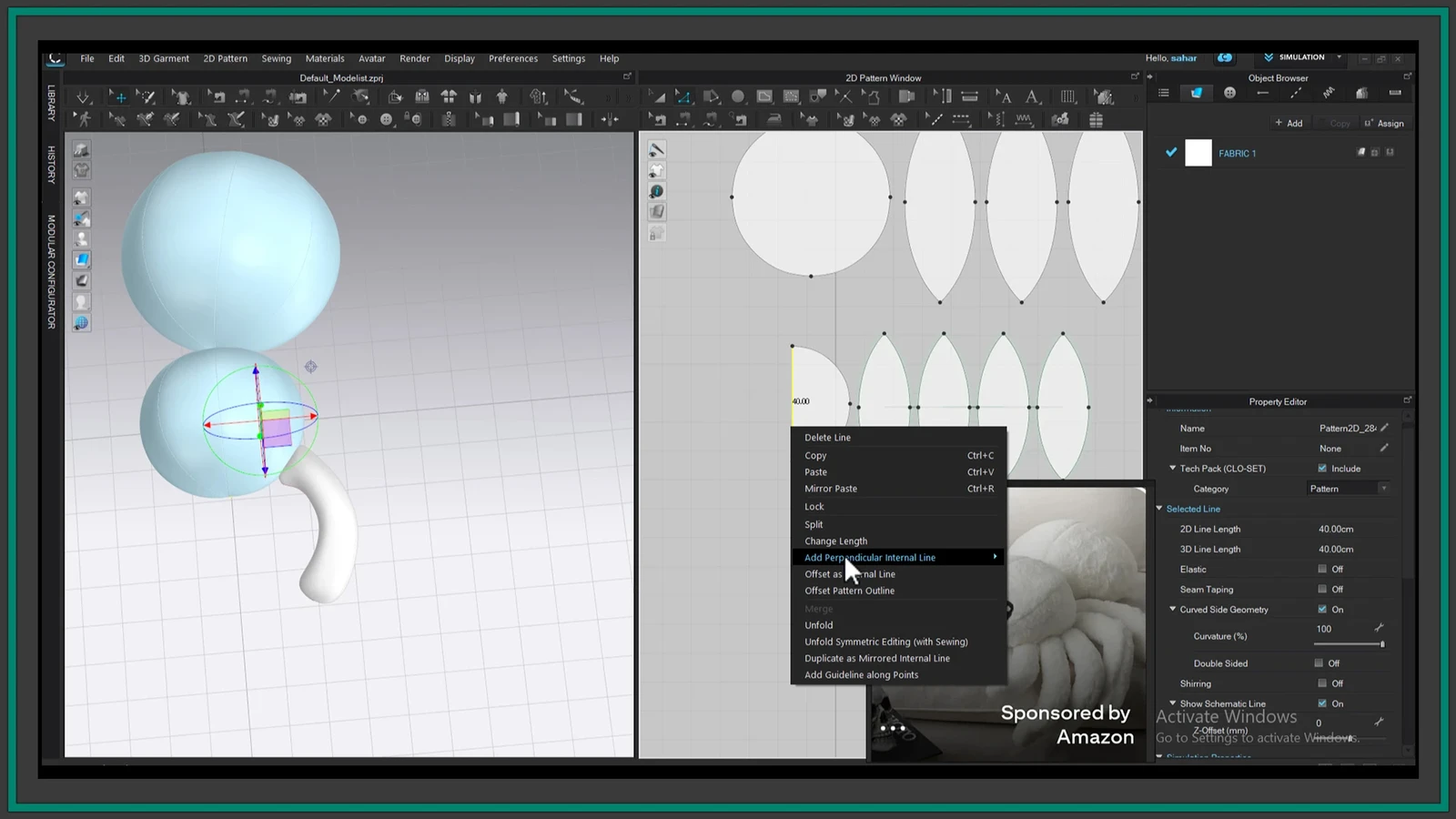This screenshot has height=819, width=1456.
Task: Click the CLO cloud account icon
Action: click(1225, 57)
